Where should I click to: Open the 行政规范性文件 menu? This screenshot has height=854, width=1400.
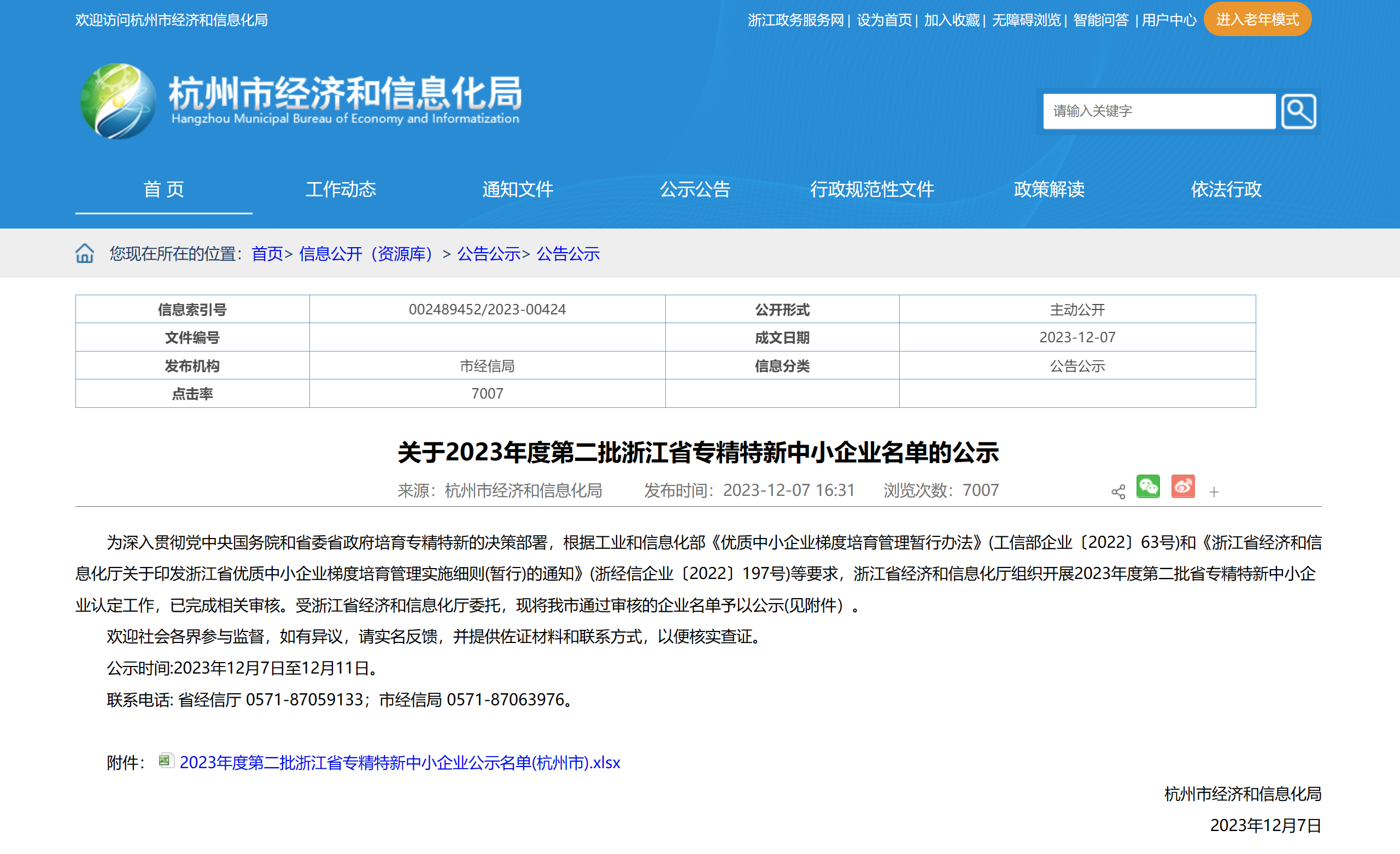coord(871,189)
